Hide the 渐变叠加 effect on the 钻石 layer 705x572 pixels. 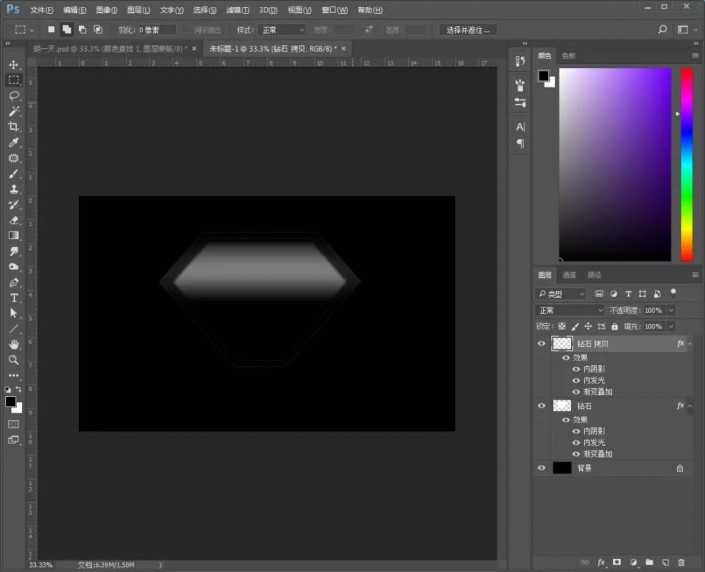click(576, 454)
